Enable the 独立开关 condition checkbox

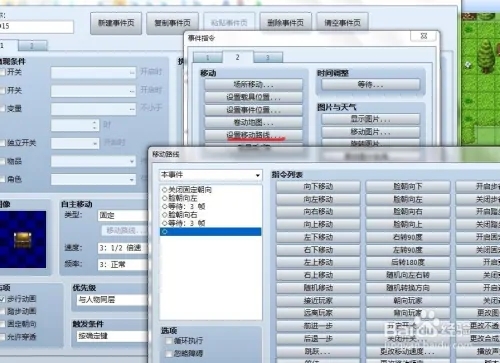pyautogui.click(x=3, y=143)
